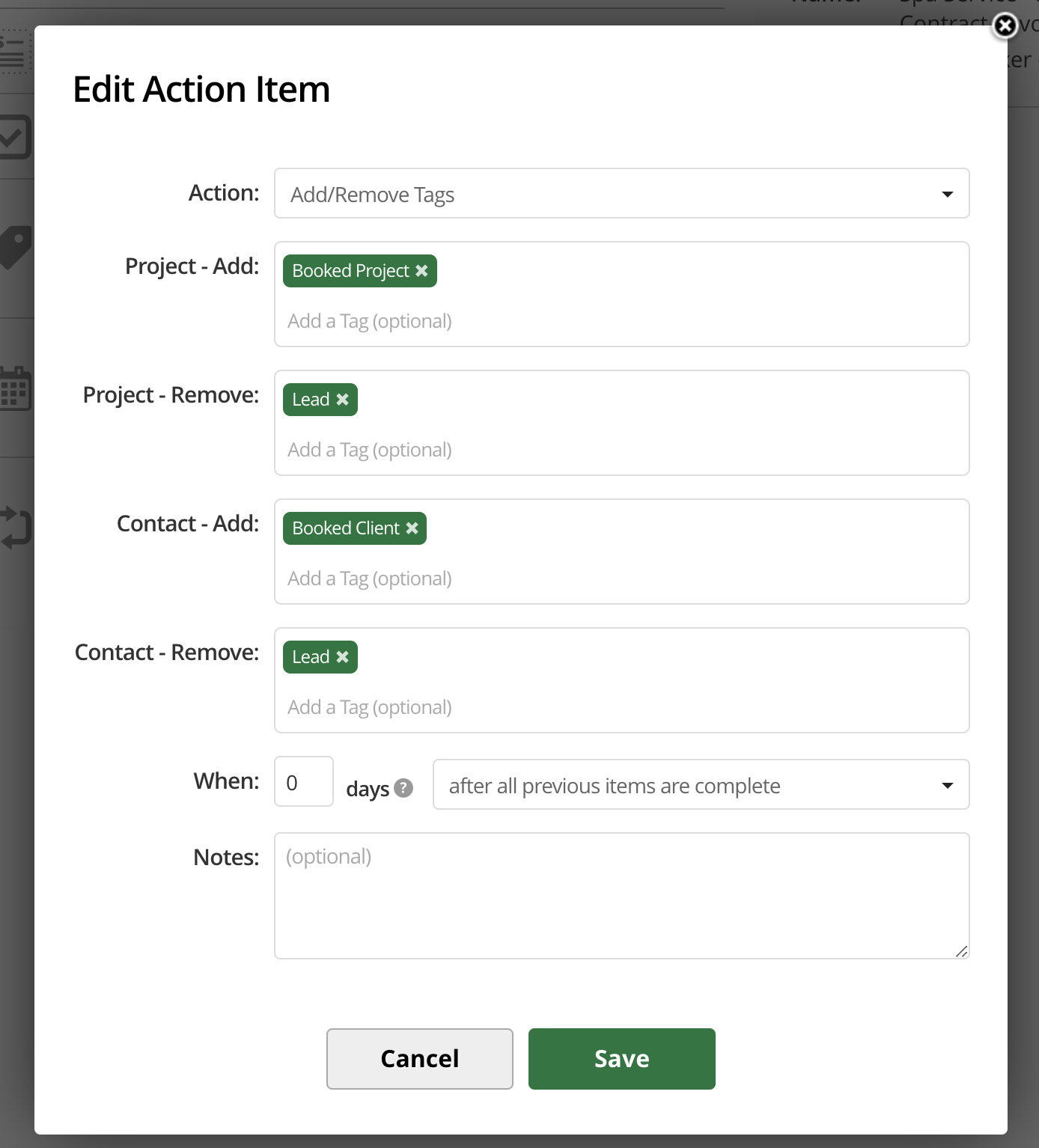
Task: Close the Edit Action Item dialog
Action: coord(1005,26)
